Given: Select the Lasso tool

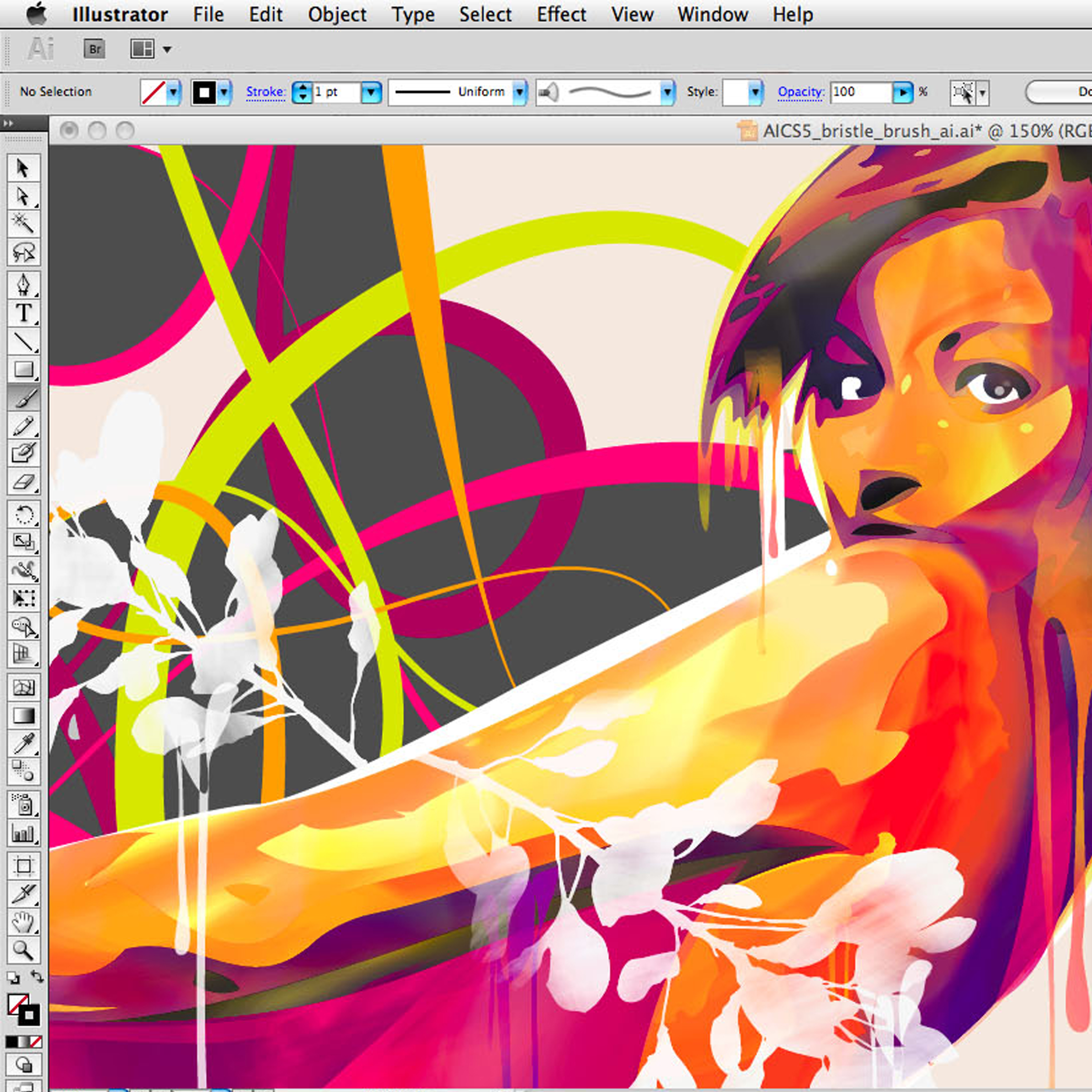Looking at the screenshot, I should coord(23,252).
